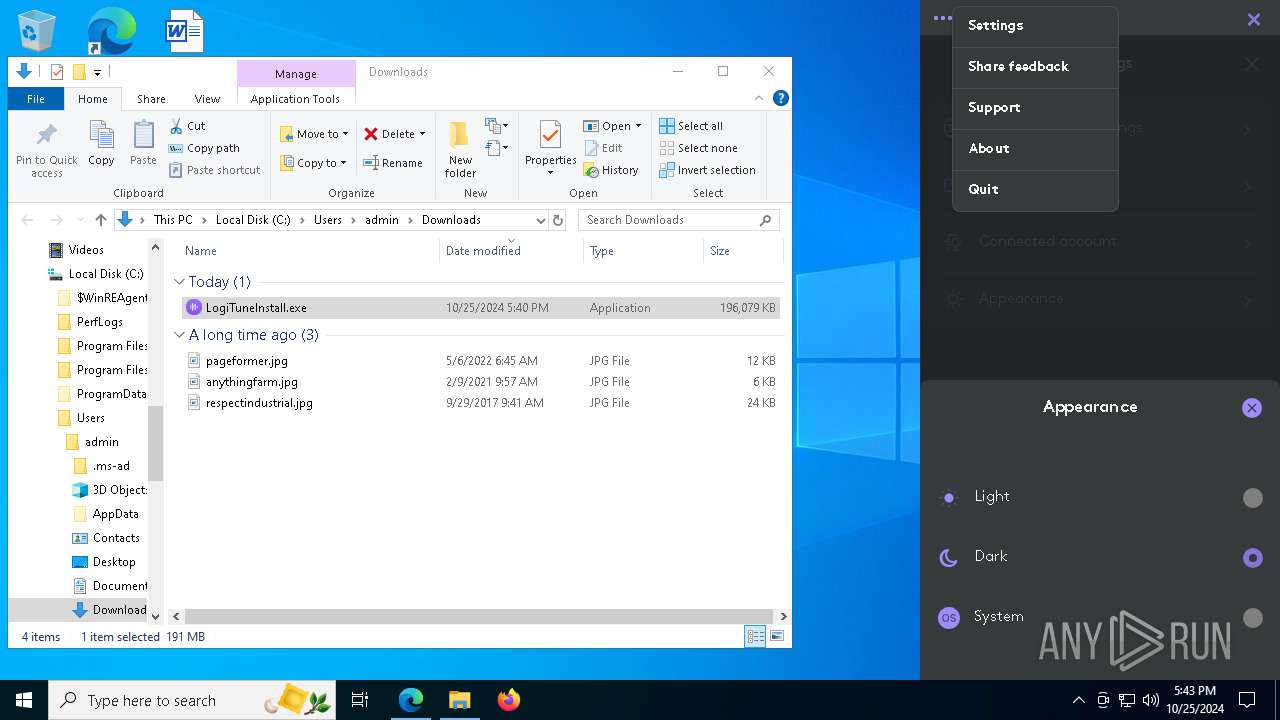This screenshot has height=720, width=1280.
Task: Switch to the Share tab
Action: coord(151,99)
